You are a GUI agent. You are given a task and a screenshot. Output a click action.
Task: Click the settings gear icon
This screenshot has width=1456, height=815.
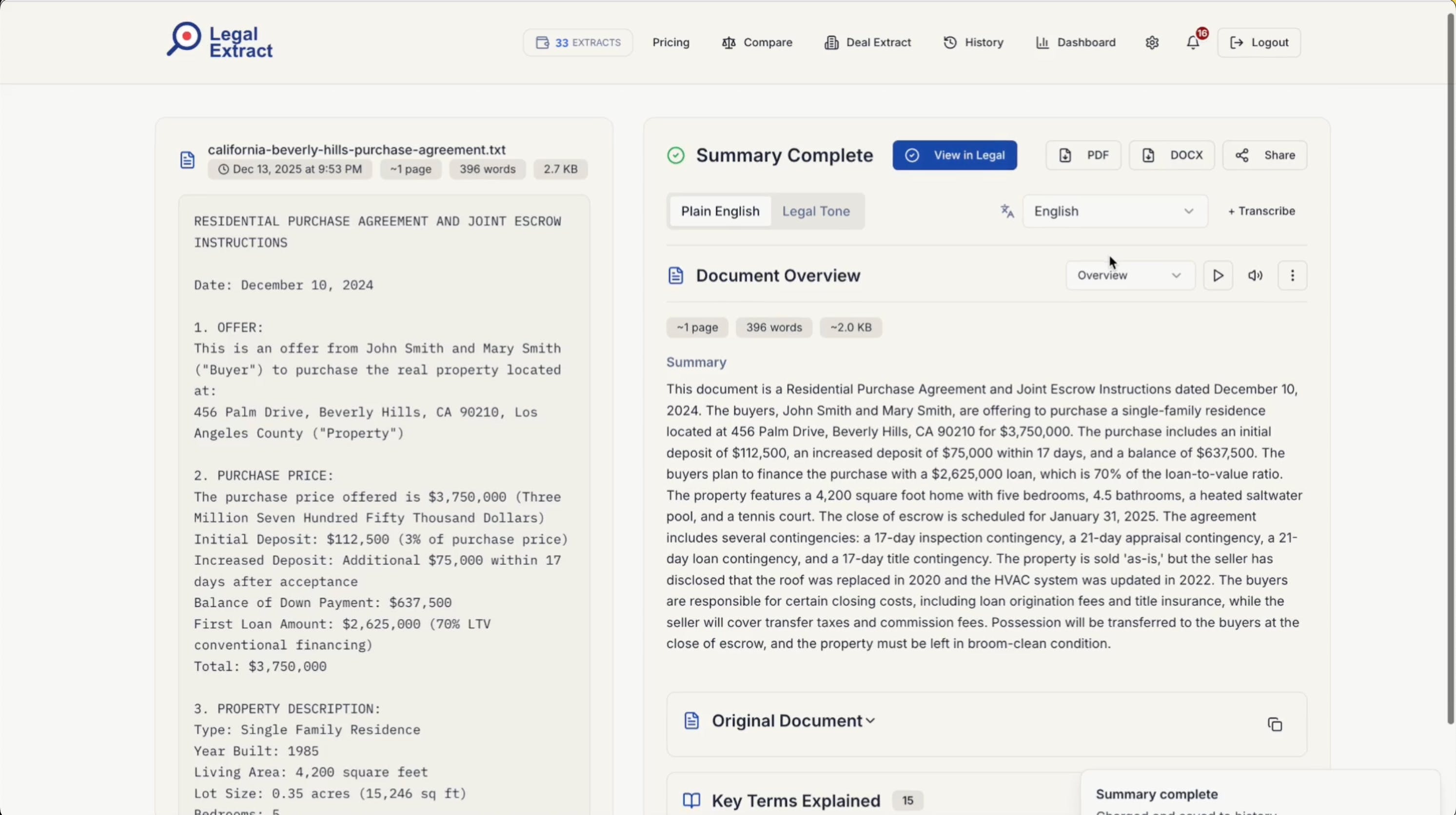pos(1152,42)
